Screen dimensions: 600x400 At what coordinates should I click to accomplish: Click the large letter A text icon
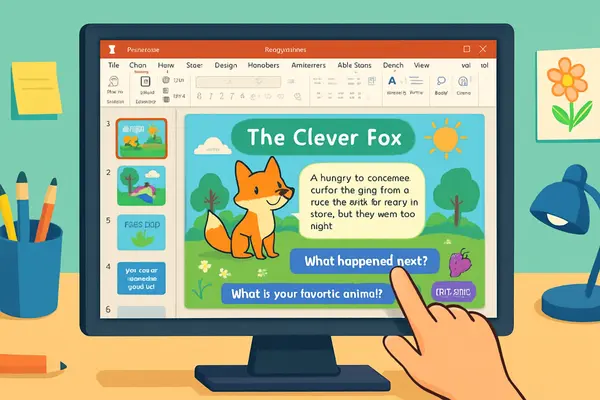click(391, 82)
